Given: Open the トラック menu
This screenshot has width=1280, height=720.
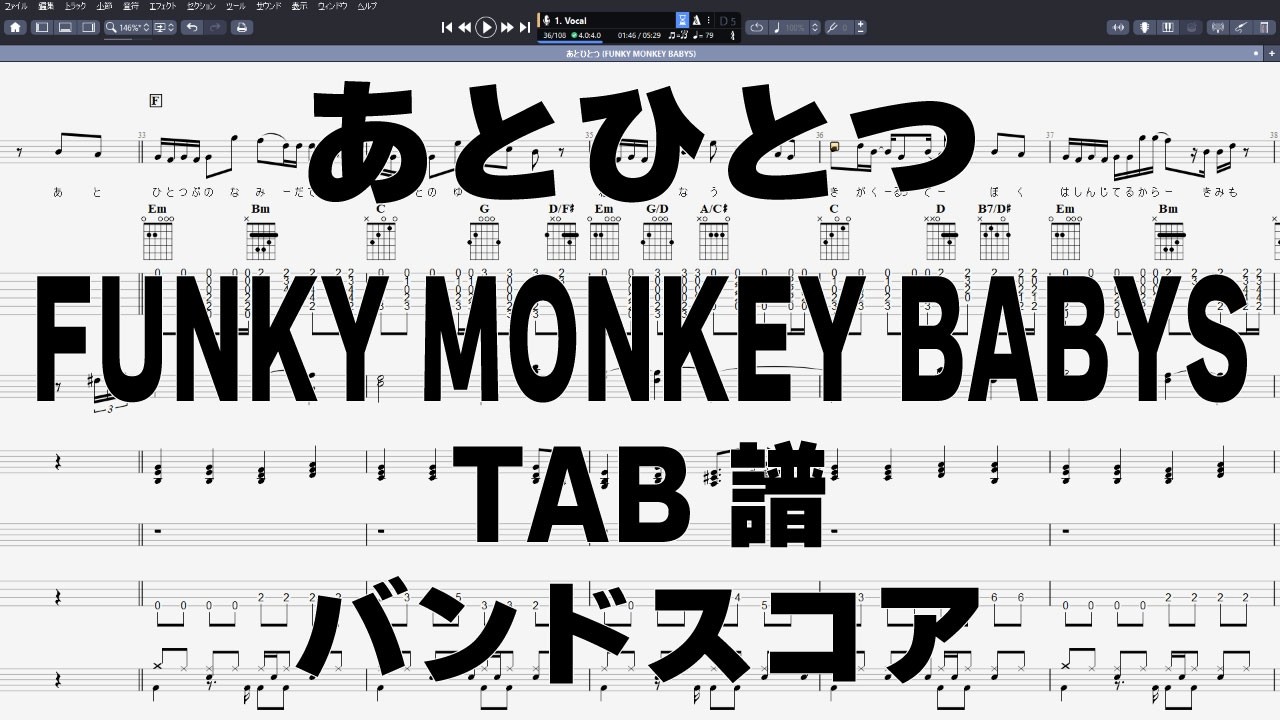Looking at the screenshot, I should [75, 6].
